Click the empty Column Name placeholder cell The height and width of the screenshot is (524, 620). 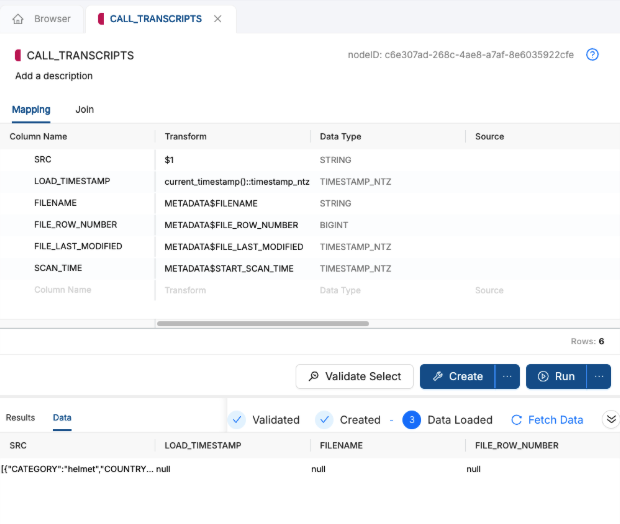(63, 290)
